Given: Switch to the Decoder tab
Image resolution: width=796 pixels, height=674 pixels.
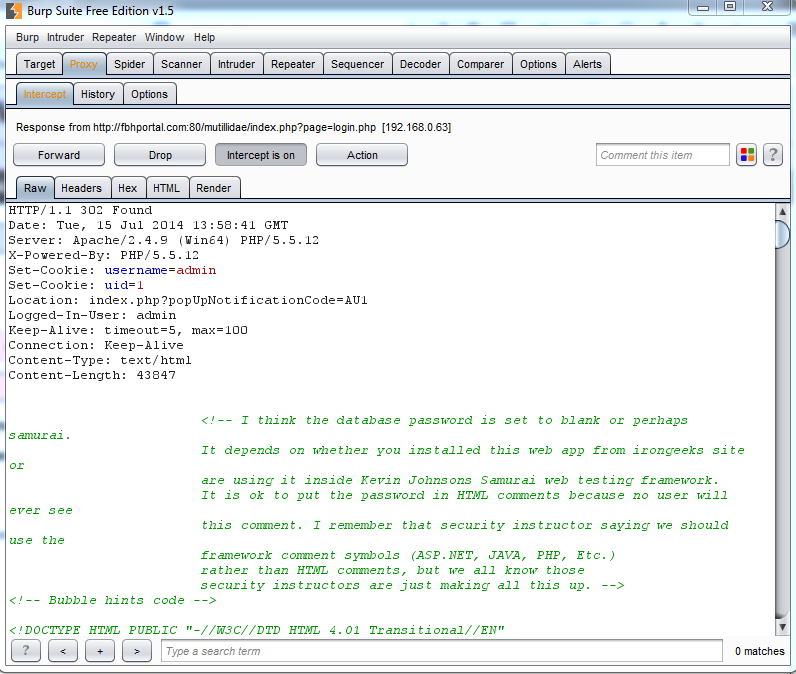Looking at the screenshot, I should click(420, 64).
